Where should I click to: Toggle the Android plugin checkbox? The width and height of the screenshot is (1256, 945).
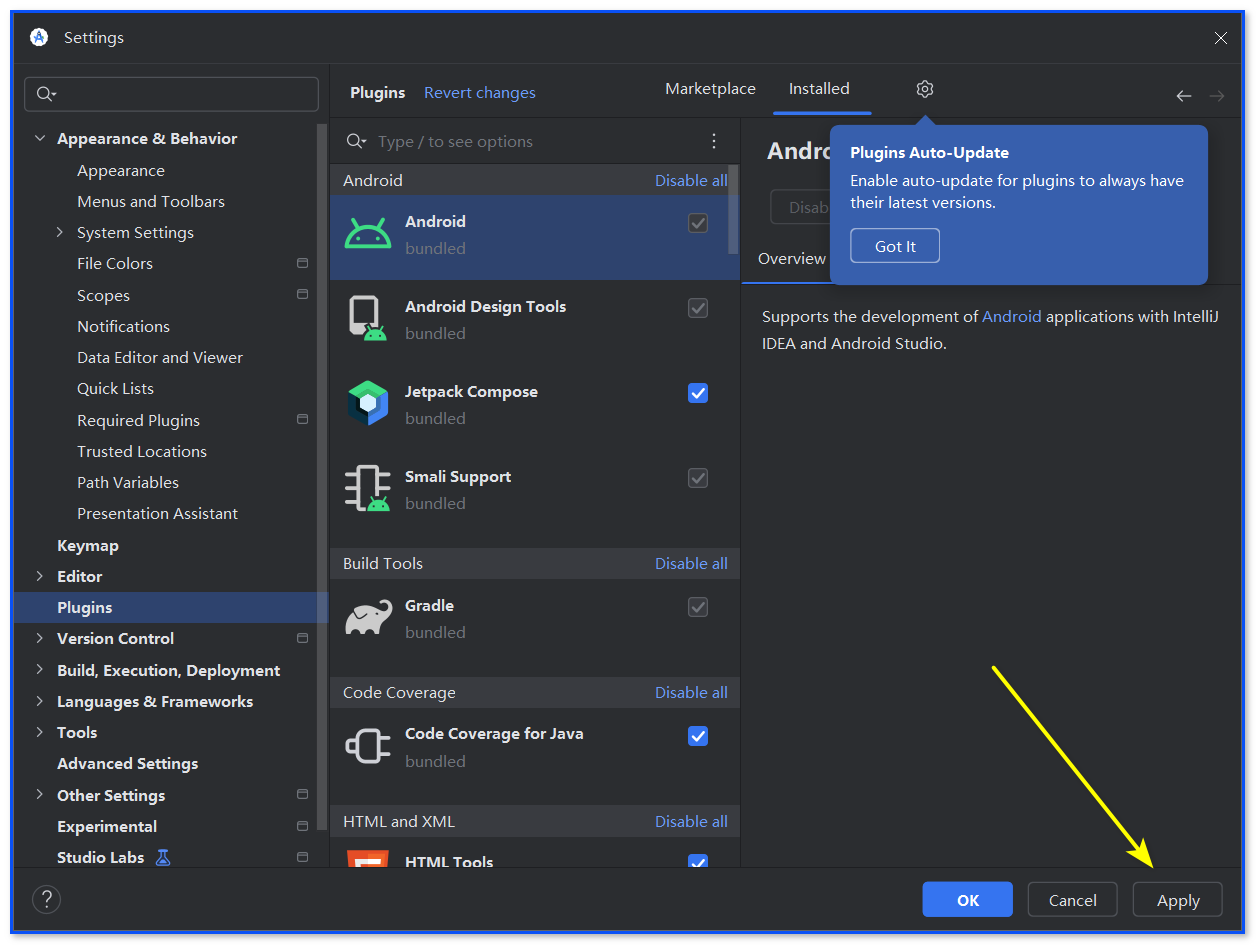point(698,223)
